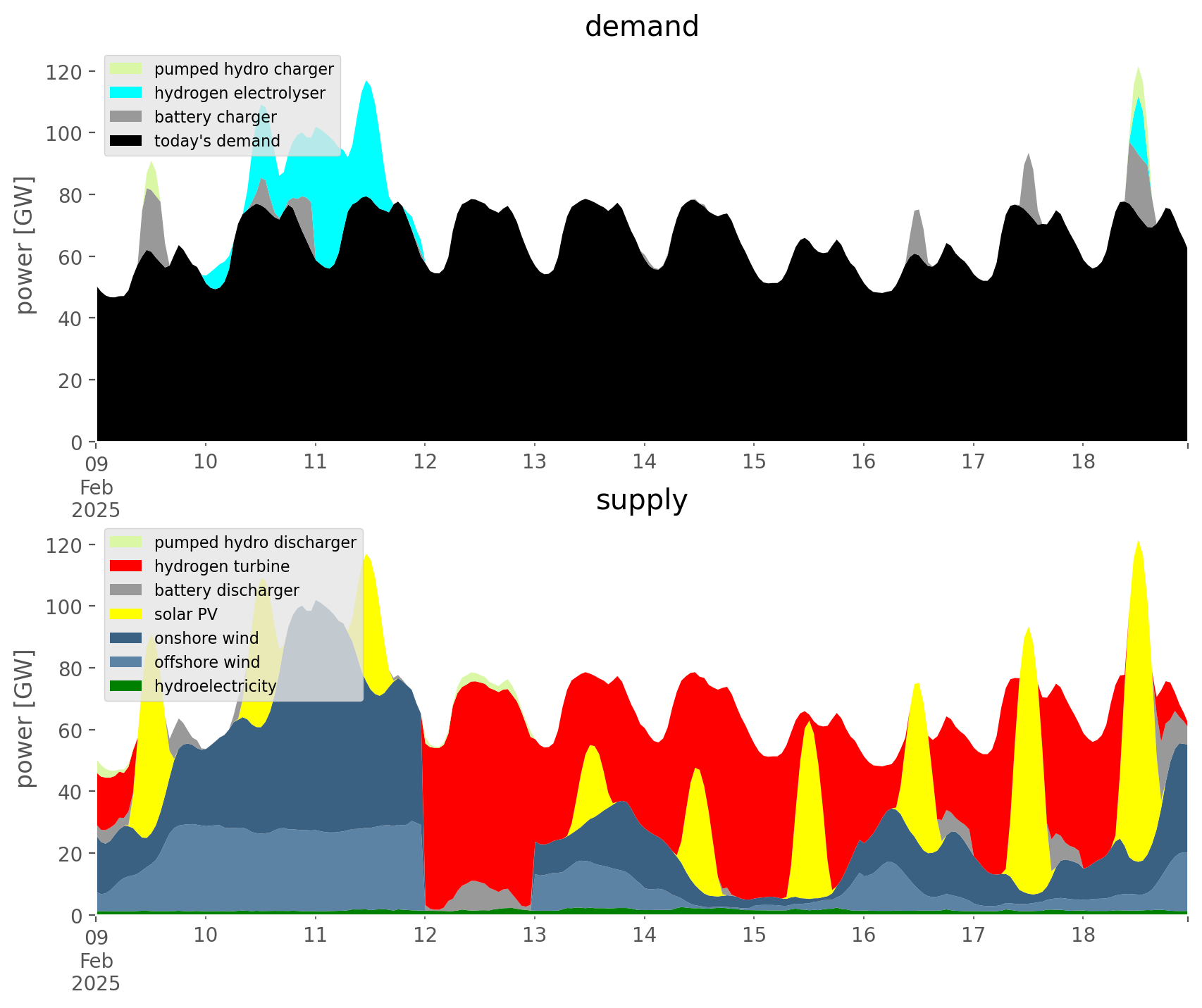This screenshot has height=1008, width=1202.
Task: Click the offshore wind legend swatch
Action: pos(127,662)
